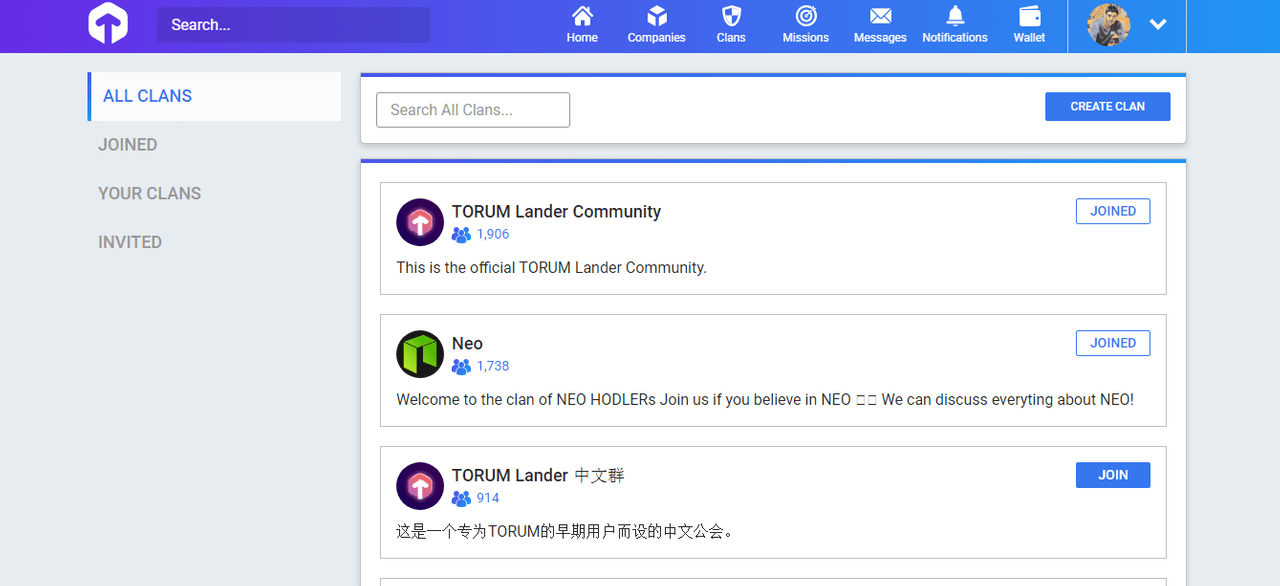Click the official TORUM Lander Community description
The height and width of the screenshot is (586, 1280).
(551, 268)
